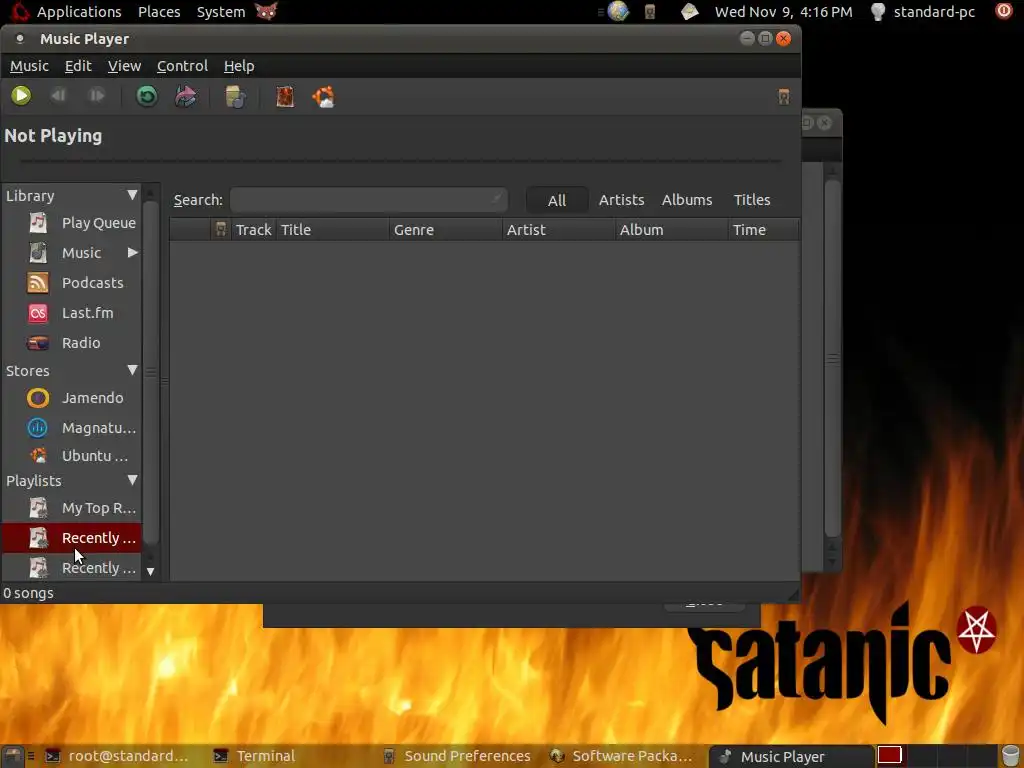Select Music library in sidebar

[72, 253]
